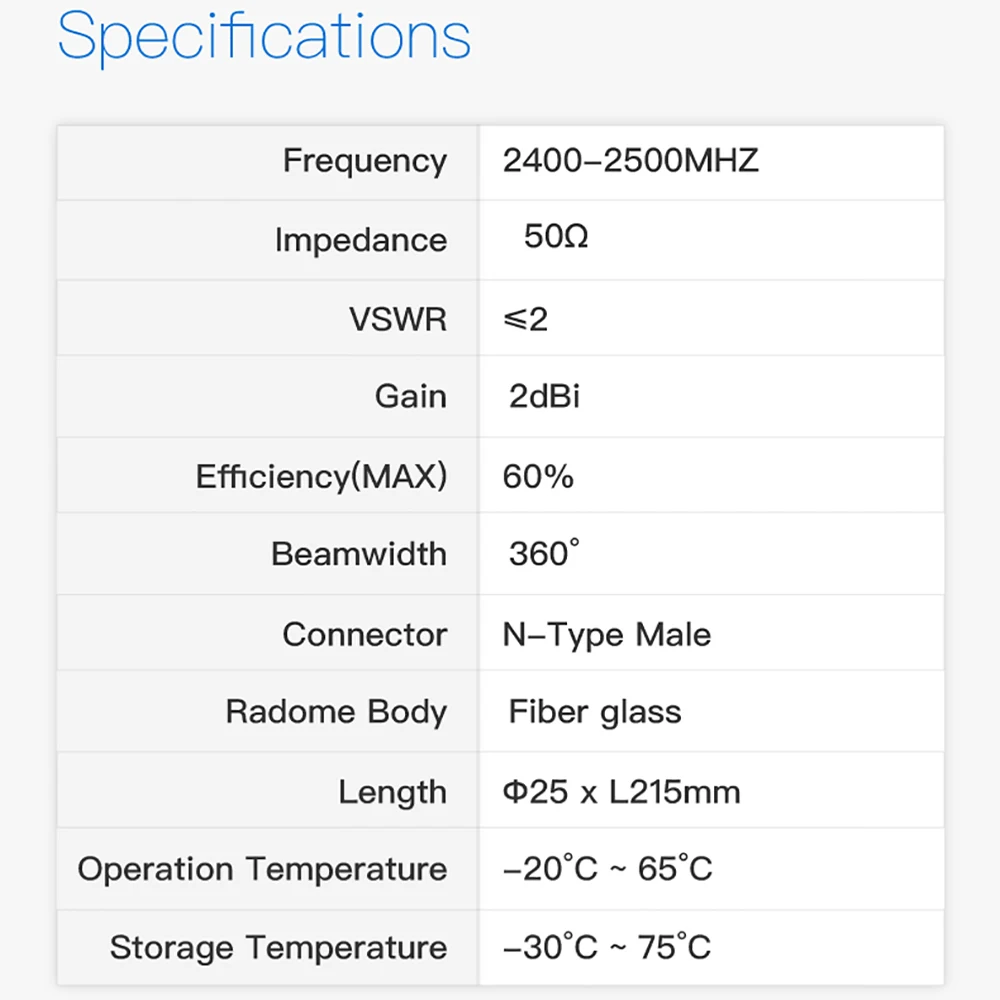Click the -20°C ~ 65°C operation temperature
Viewport: 1000px width, 1000px height.
click(x=607, y=869)
